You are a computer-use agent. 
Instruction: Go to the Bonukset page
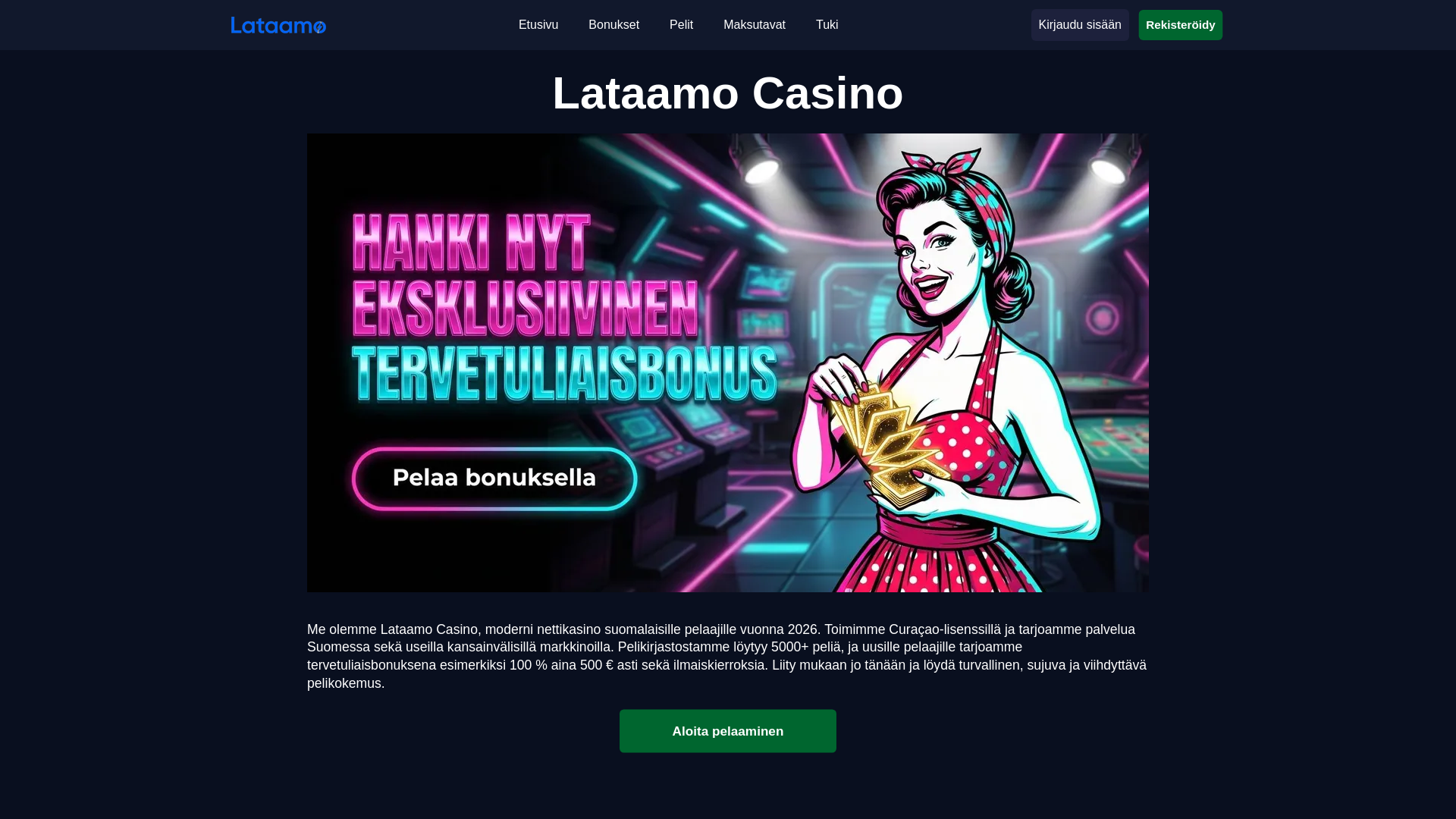(613, 25)
